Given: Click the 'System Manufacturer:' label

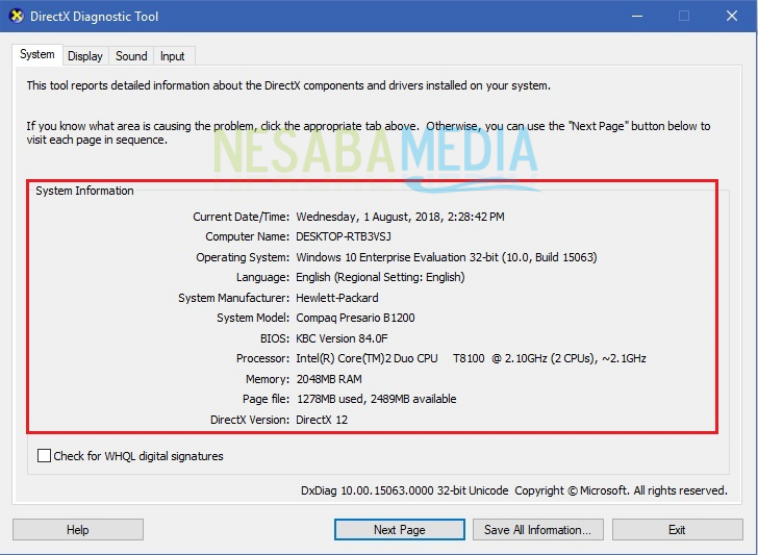Looking at the screenshot, I should [x=234, y=298].
